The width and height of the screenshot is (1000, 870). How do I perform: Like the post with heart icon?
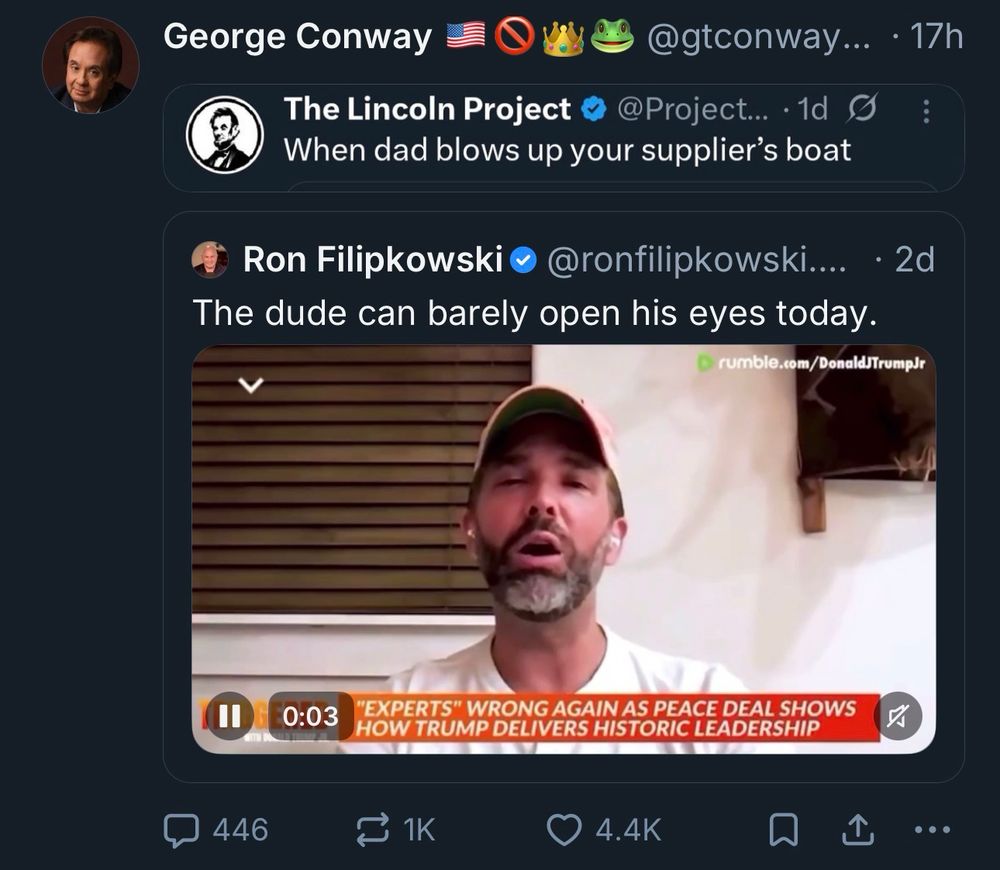(x=564, y=829)
